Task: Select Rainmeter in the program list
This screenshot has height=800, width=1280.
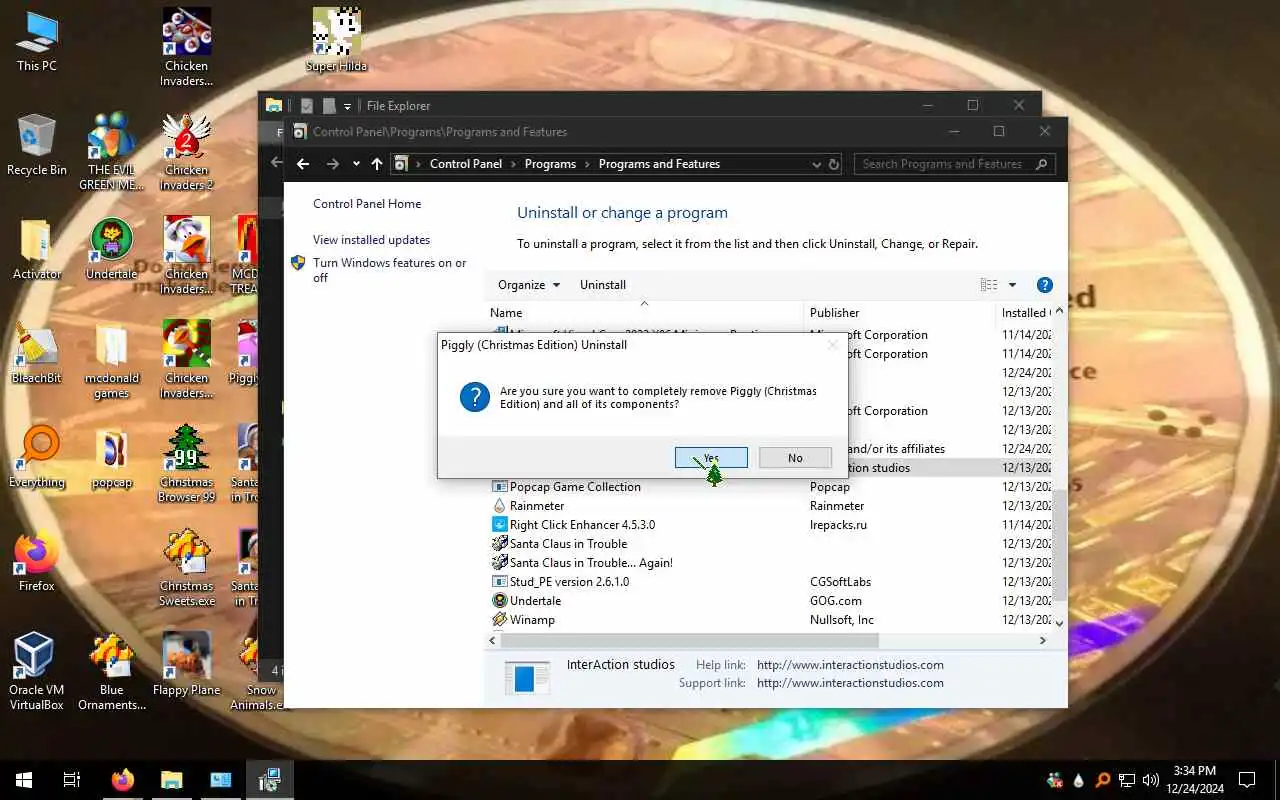Action: point(537,506)
